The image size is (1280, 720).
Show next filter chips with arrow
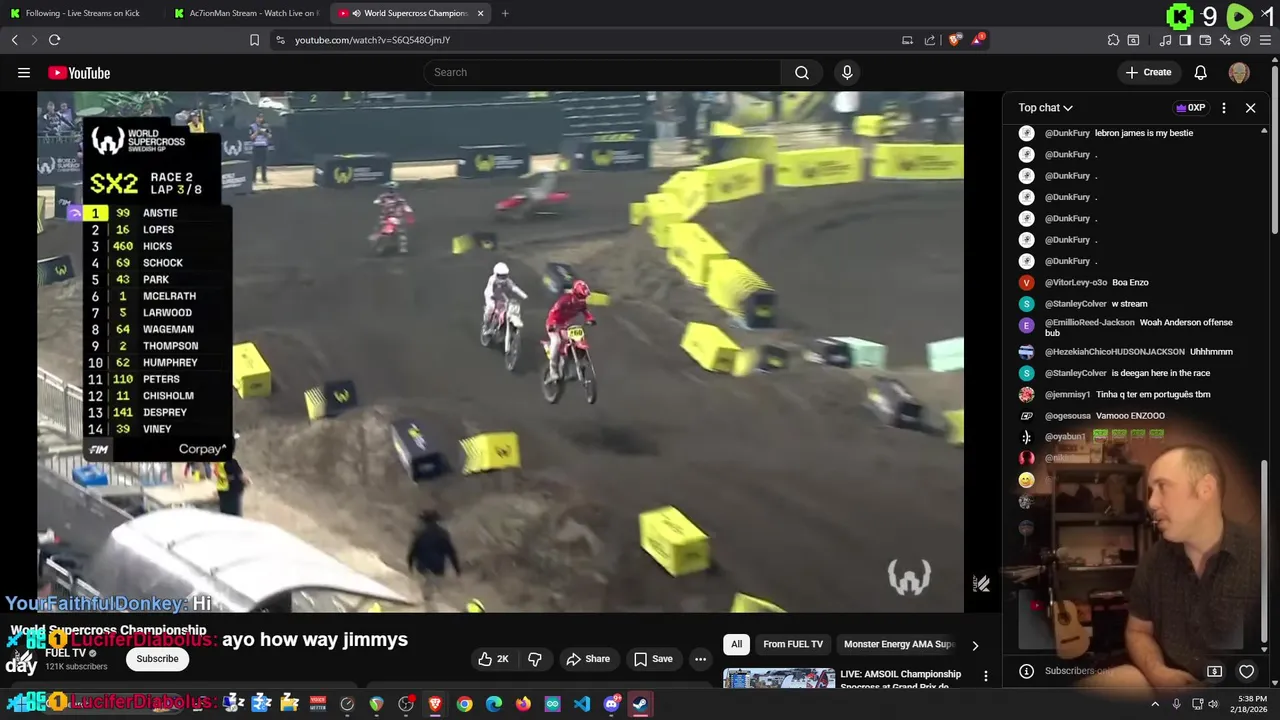[x=975, y=645]
